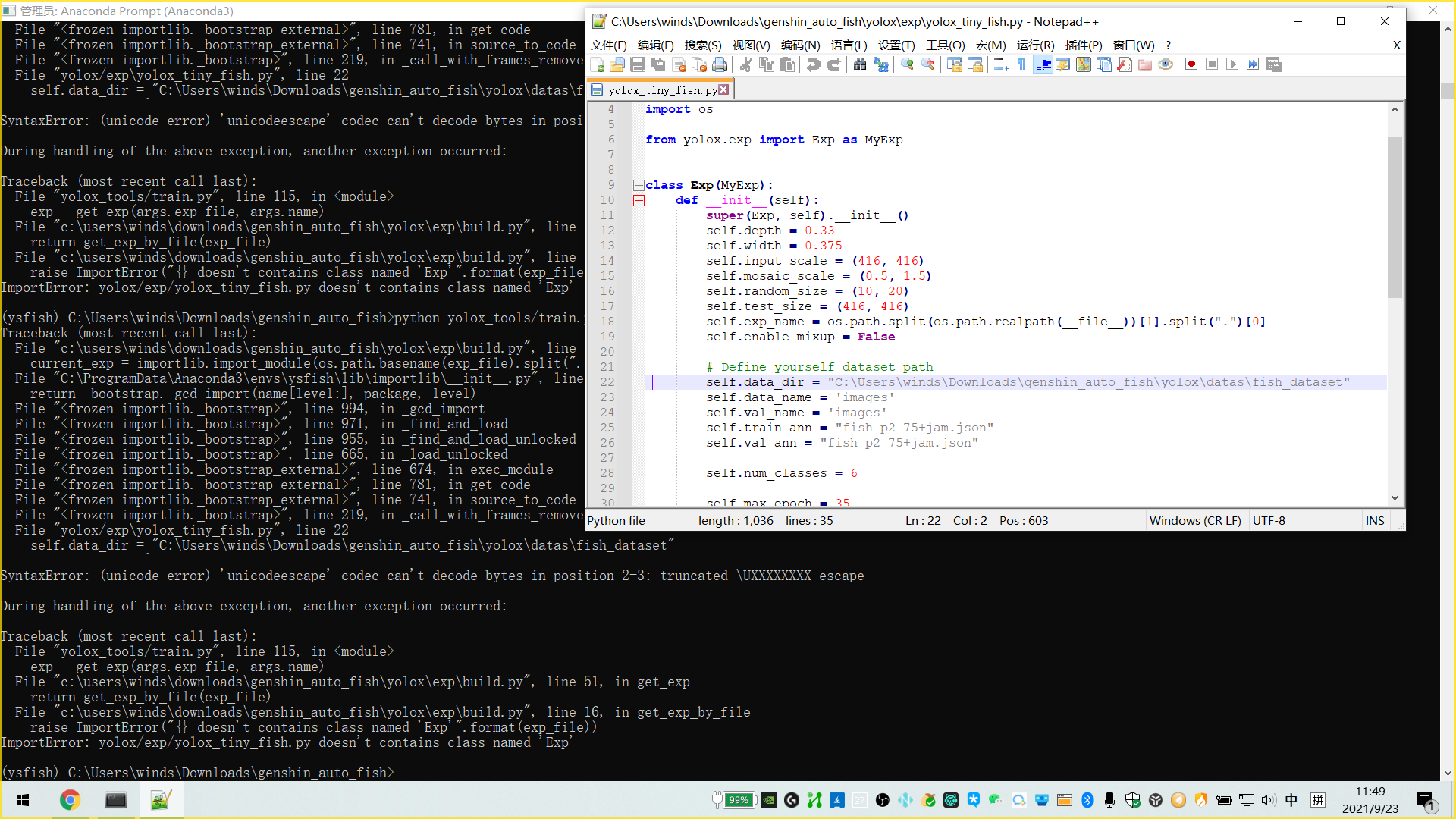This screenshot has width=1456, height=819.
Task: Click the Save All icon
Action: (x=658, y=65)
